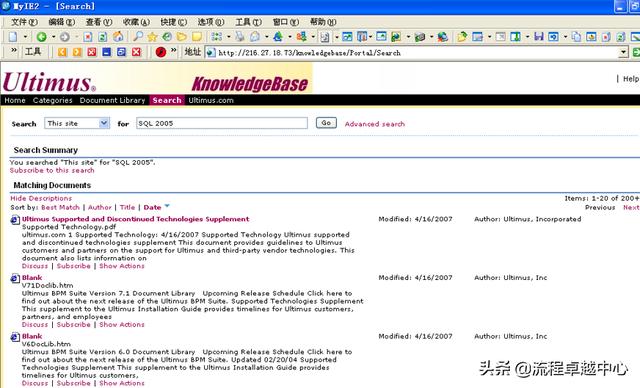Focus the 'SQL 2005' search field
The width and height of the screenshot is (640, 388).
tap(222, 123)
